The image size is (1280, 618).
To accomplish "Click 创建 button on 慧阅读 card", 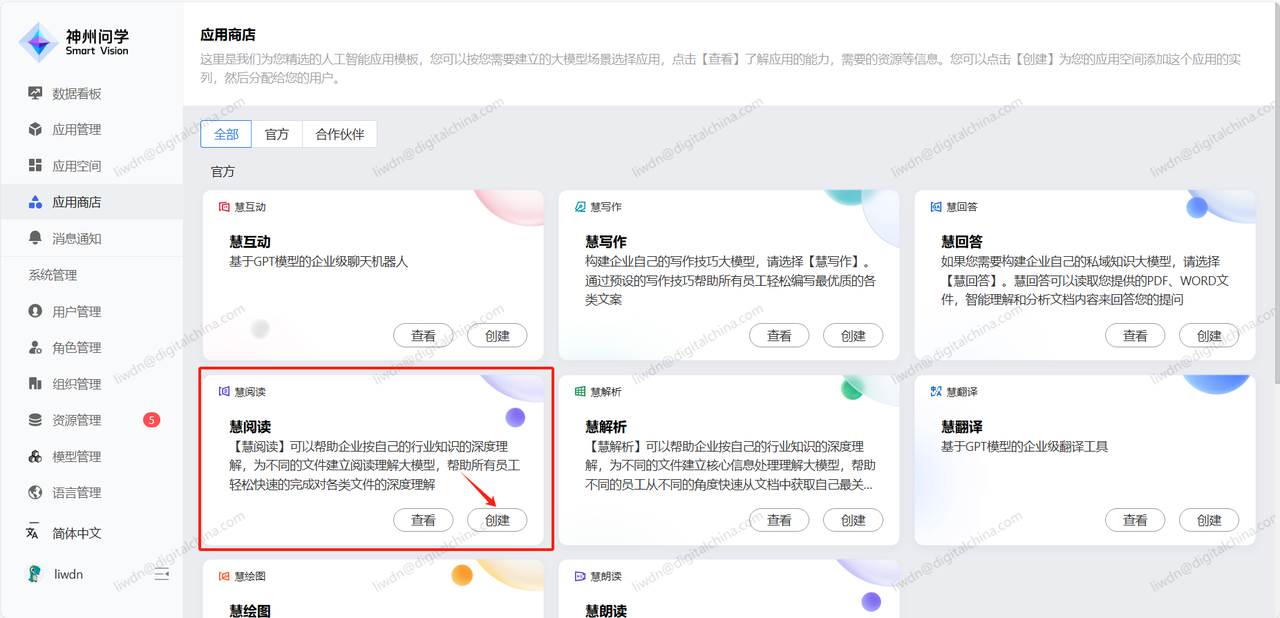I will 497,520.
